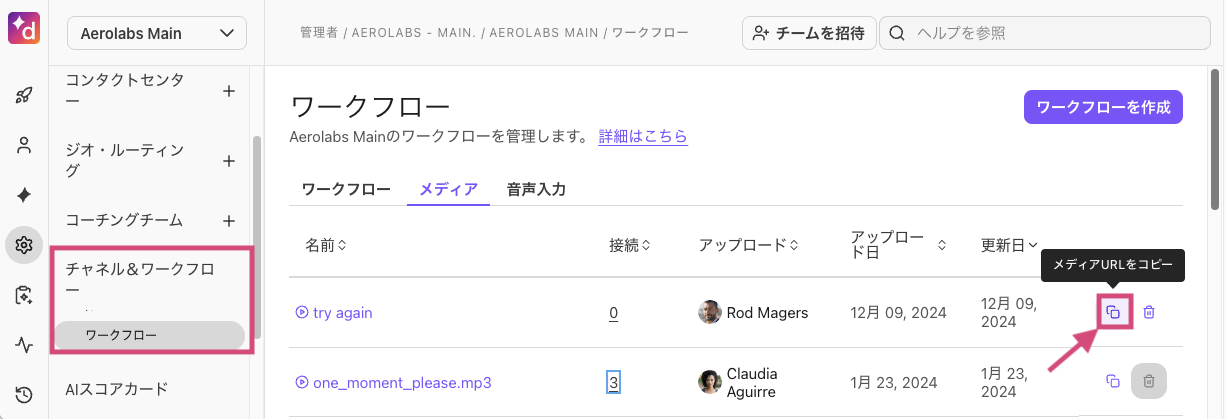This screenshot has height=419, width=1226.
Task: Expand コンタクトセンター with plus icon
Action: pos(228,91)
